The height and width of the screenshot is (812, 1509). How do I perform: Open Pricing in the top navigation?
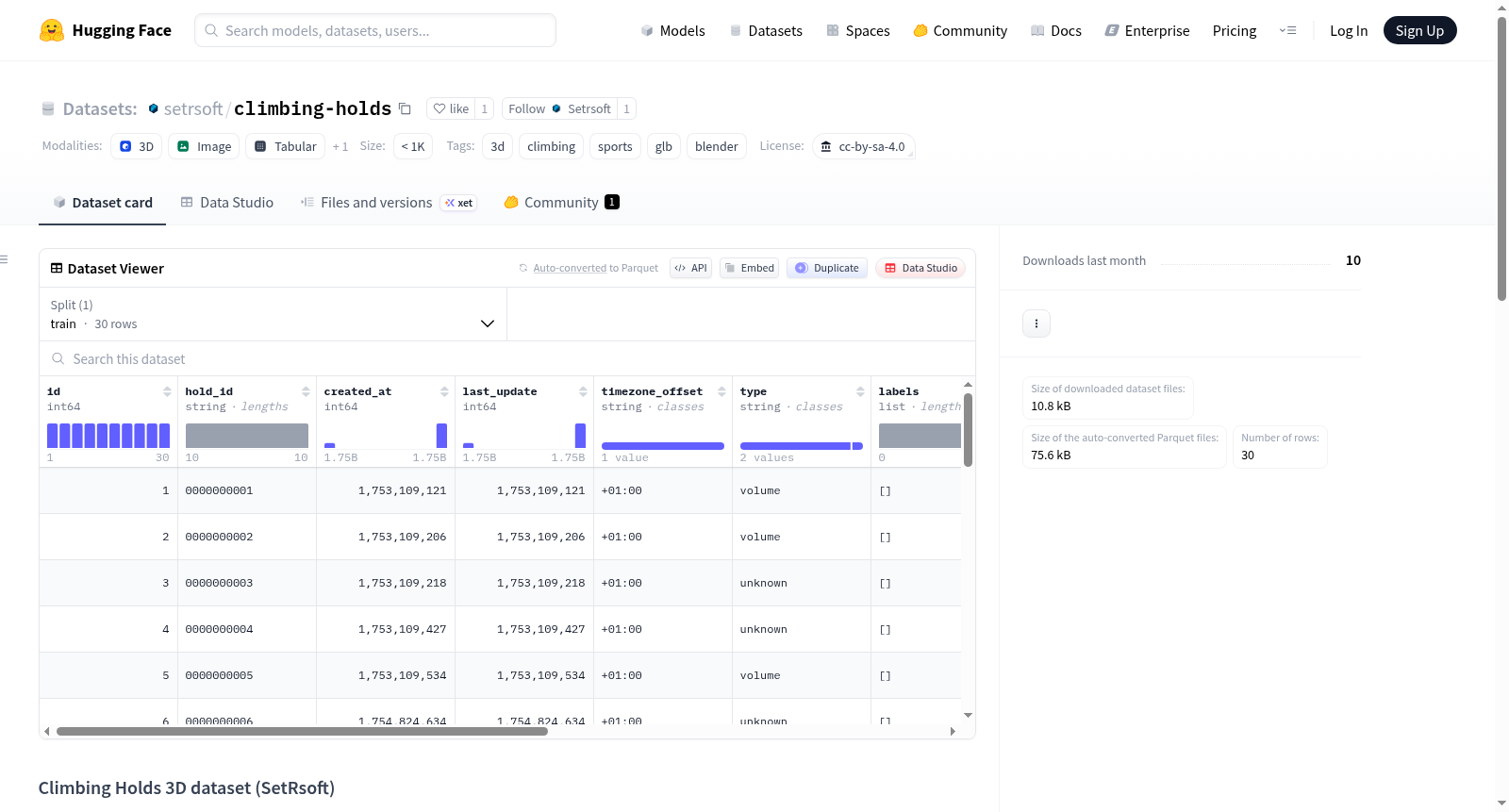[x=1235, y=31]
